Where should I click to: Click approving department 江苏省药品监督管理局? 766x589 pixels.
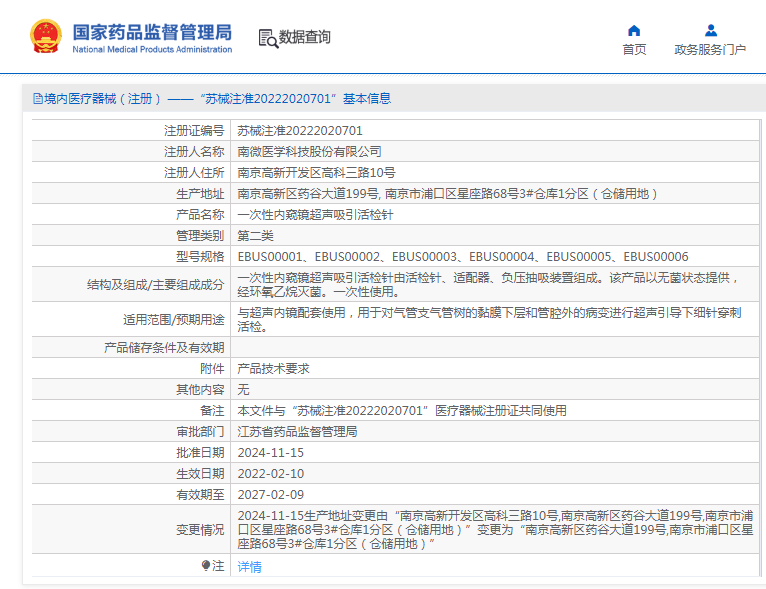click(297, 432)
